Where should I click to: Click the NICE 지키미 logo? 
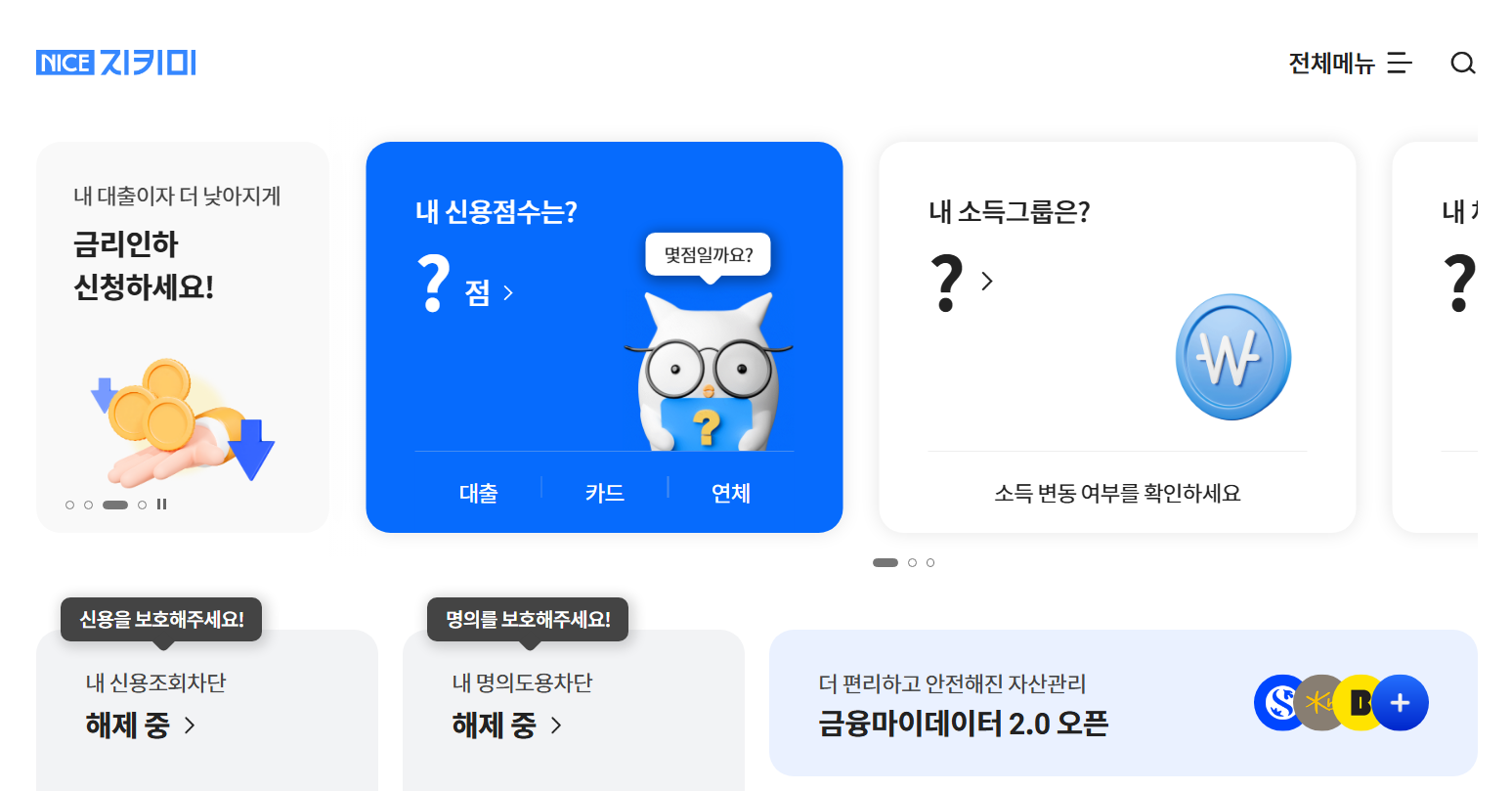(x=115, y=63)
